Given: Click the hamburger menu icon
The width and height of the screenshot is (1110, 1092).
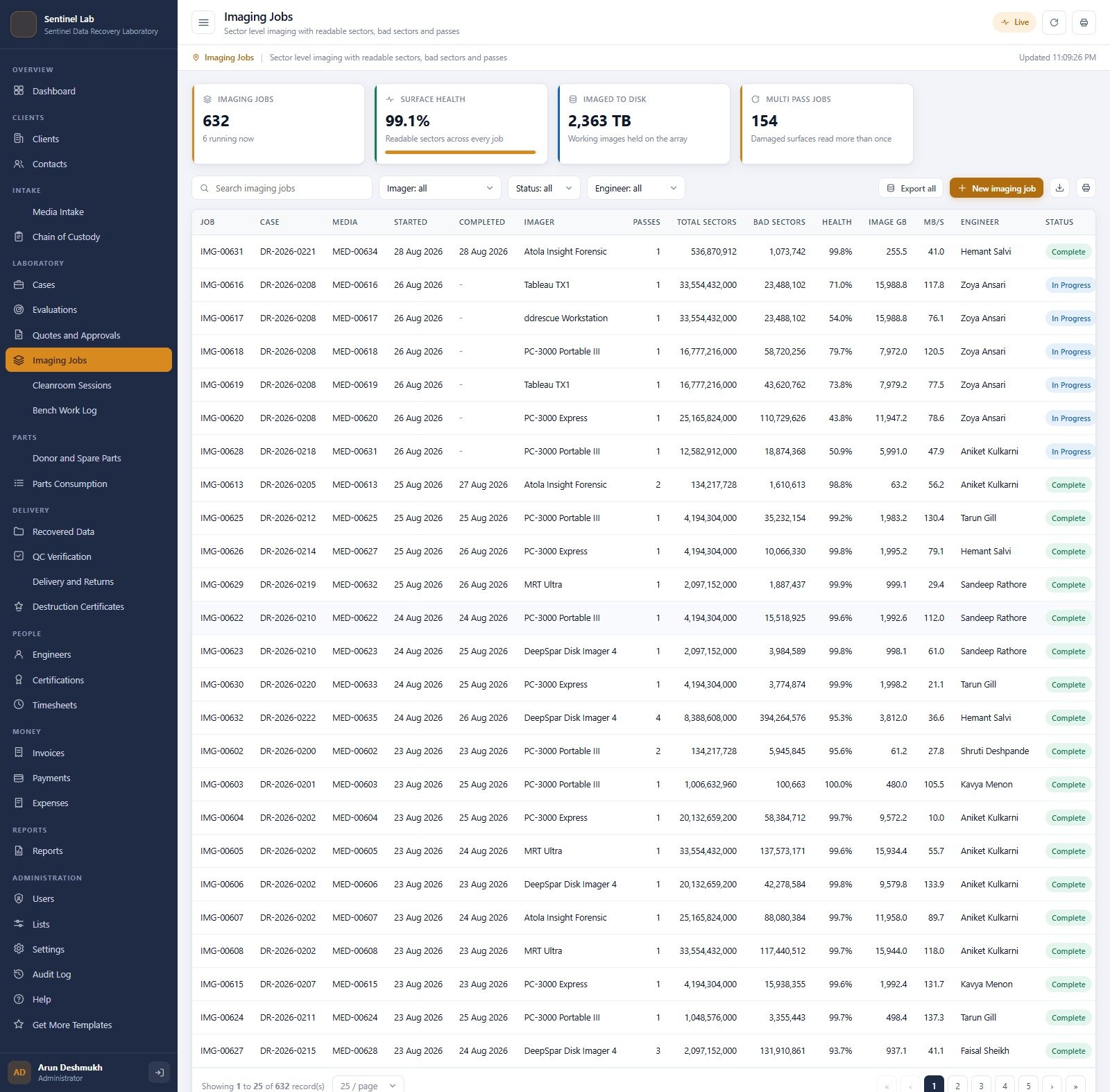Looking at the screenshot, I should click(x=203, y=22).
